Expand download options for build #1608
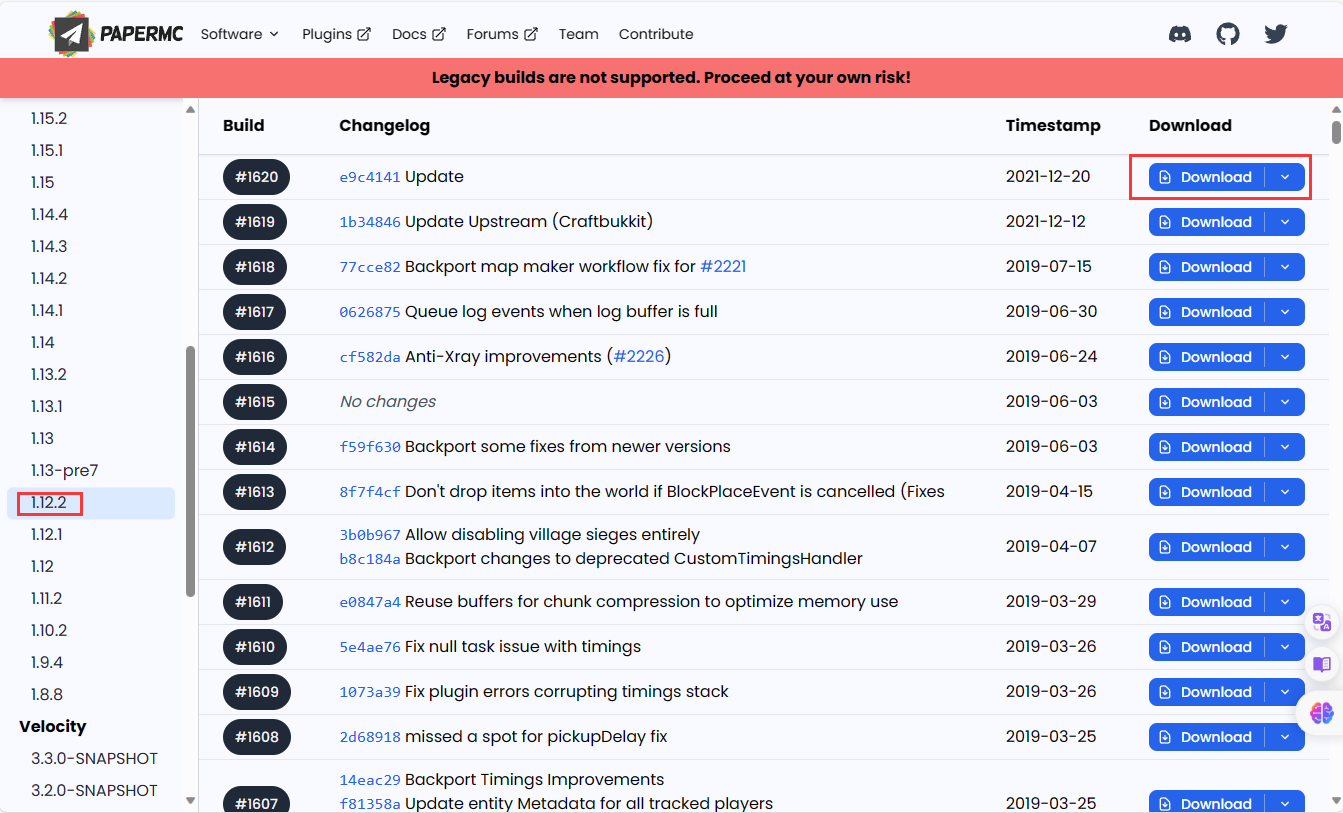Screen dimensions: 1343x813 (1285, 737)
